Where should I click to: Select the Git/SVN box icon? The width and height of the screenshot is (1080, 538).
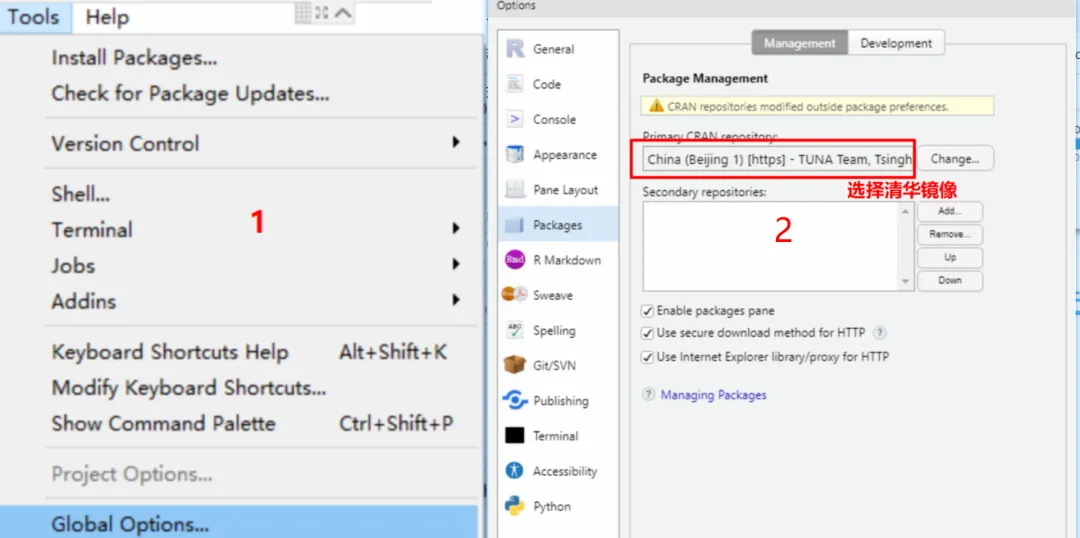(515, 365)
